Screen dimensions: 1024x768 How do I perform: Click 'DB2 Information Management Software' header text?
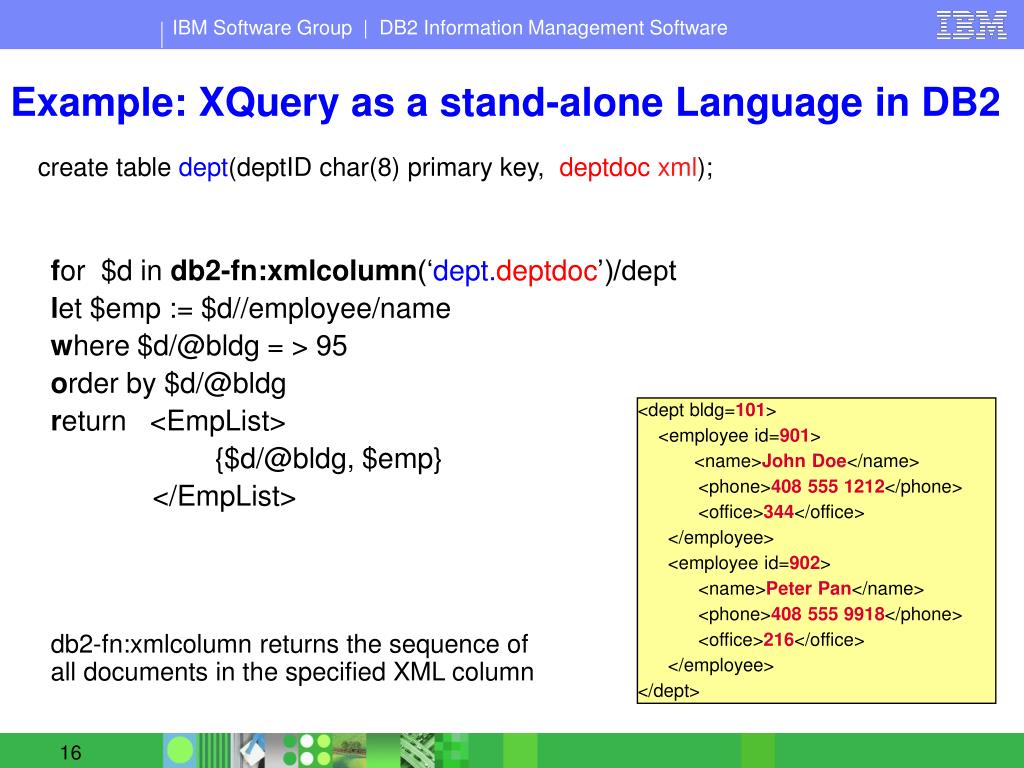coord(553,28)
